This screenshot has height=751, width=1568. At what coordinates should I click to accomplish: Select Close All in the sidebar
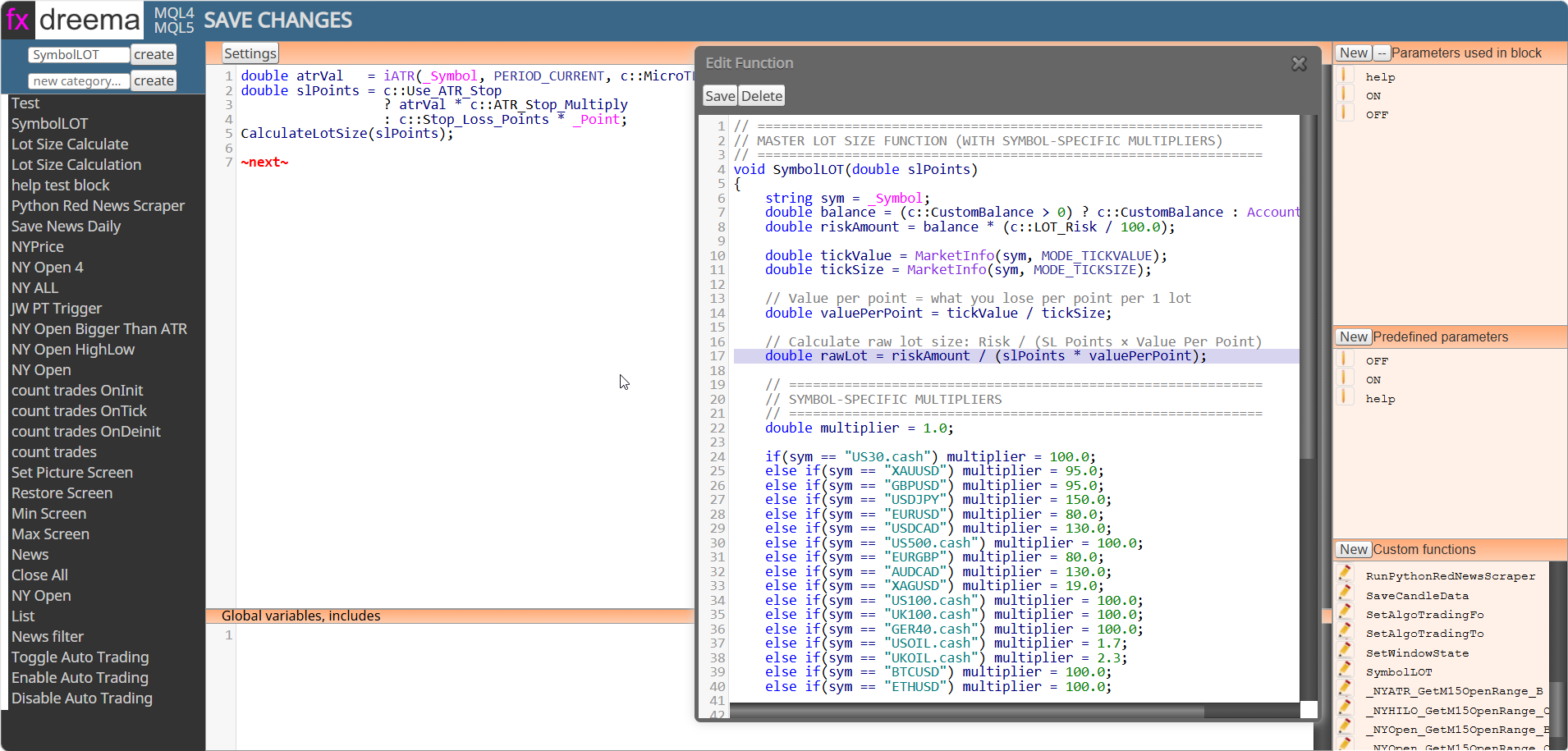click(x=39, y=575)
